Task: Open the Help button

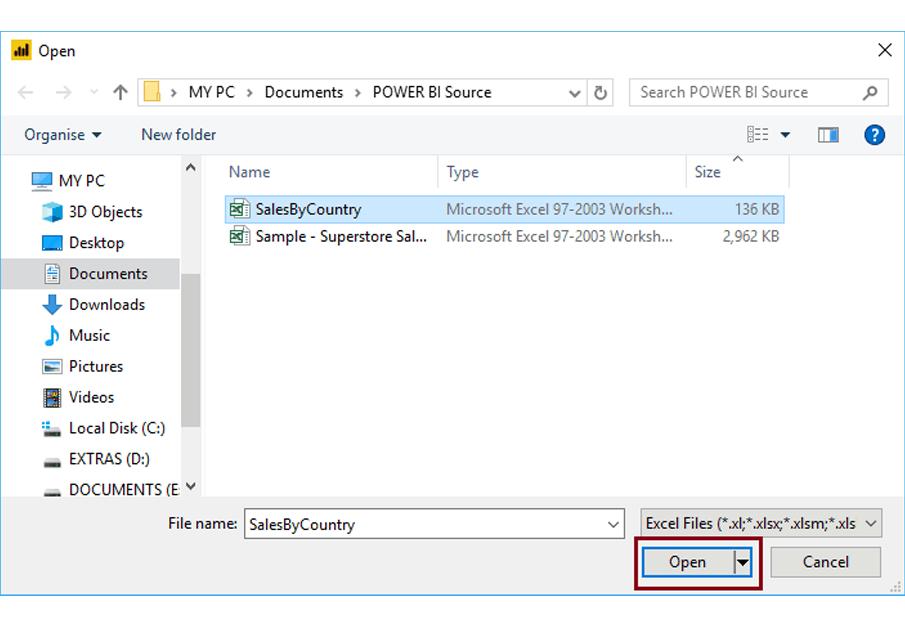Action: [874, 135]
